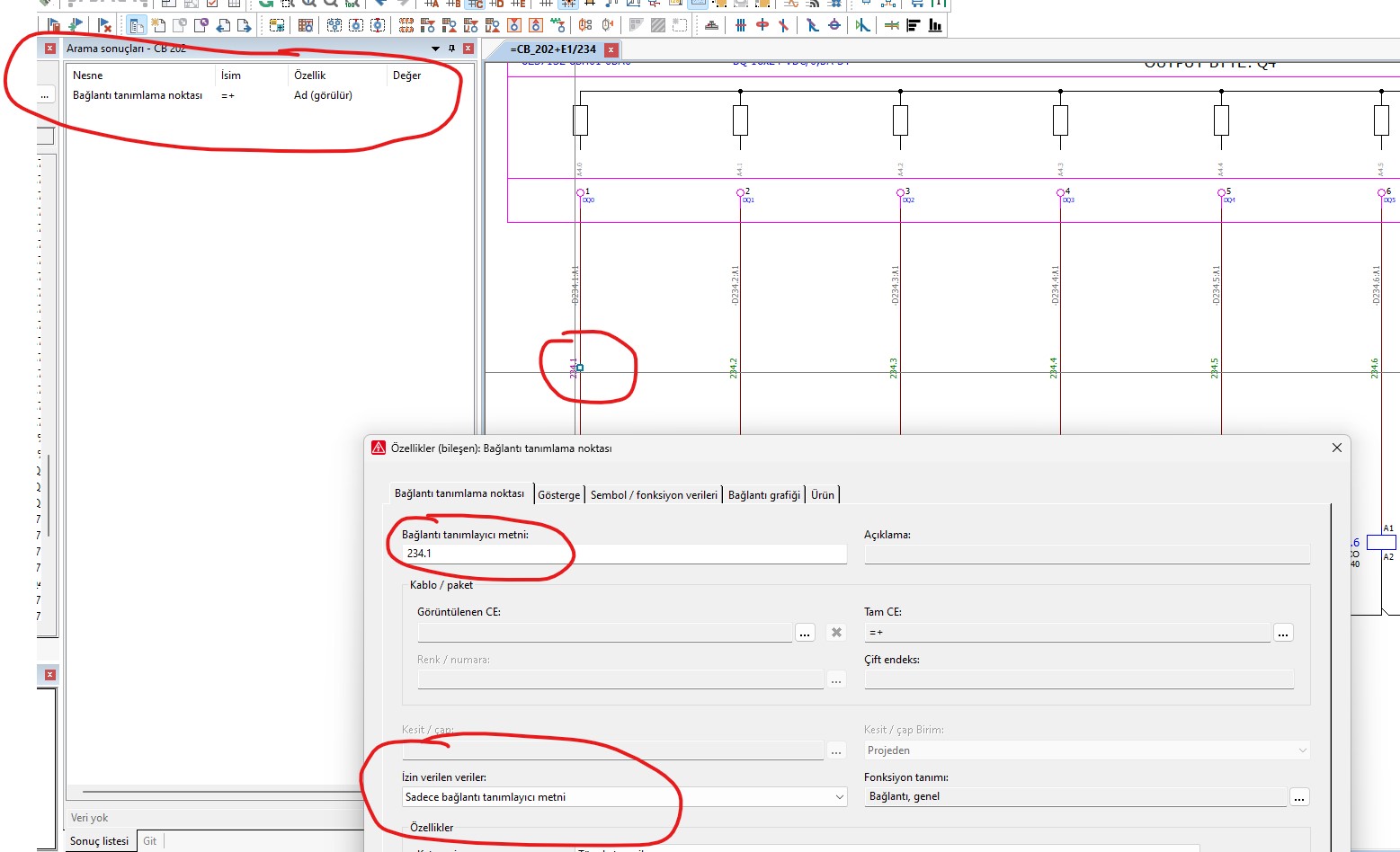The height and width of the screenshot is (852, 1400).
Task: Close the Arama sonuçları panel
Action: 468,49
